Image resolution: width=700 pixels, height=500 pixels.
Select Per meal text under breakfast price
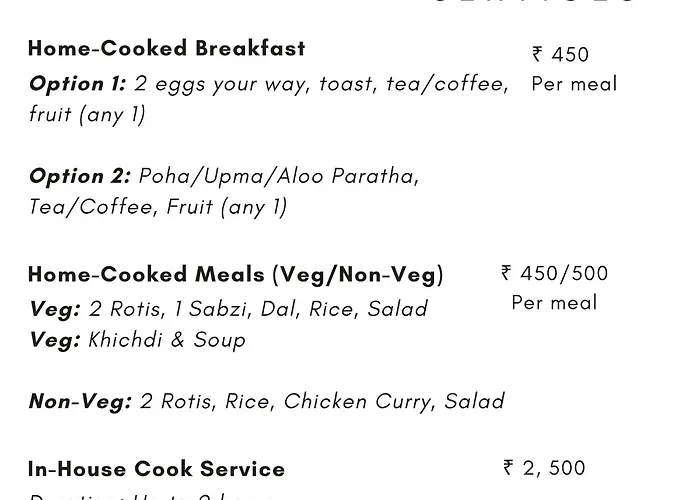click(575, 84)
